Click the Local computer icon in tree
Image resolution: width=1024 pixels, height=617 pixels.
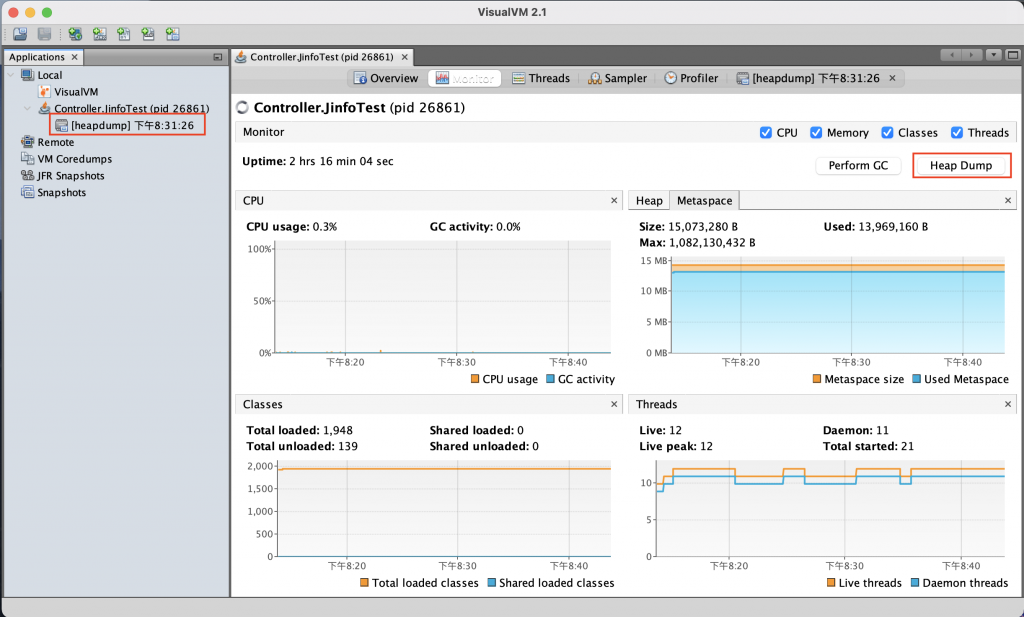coord(27,75)
